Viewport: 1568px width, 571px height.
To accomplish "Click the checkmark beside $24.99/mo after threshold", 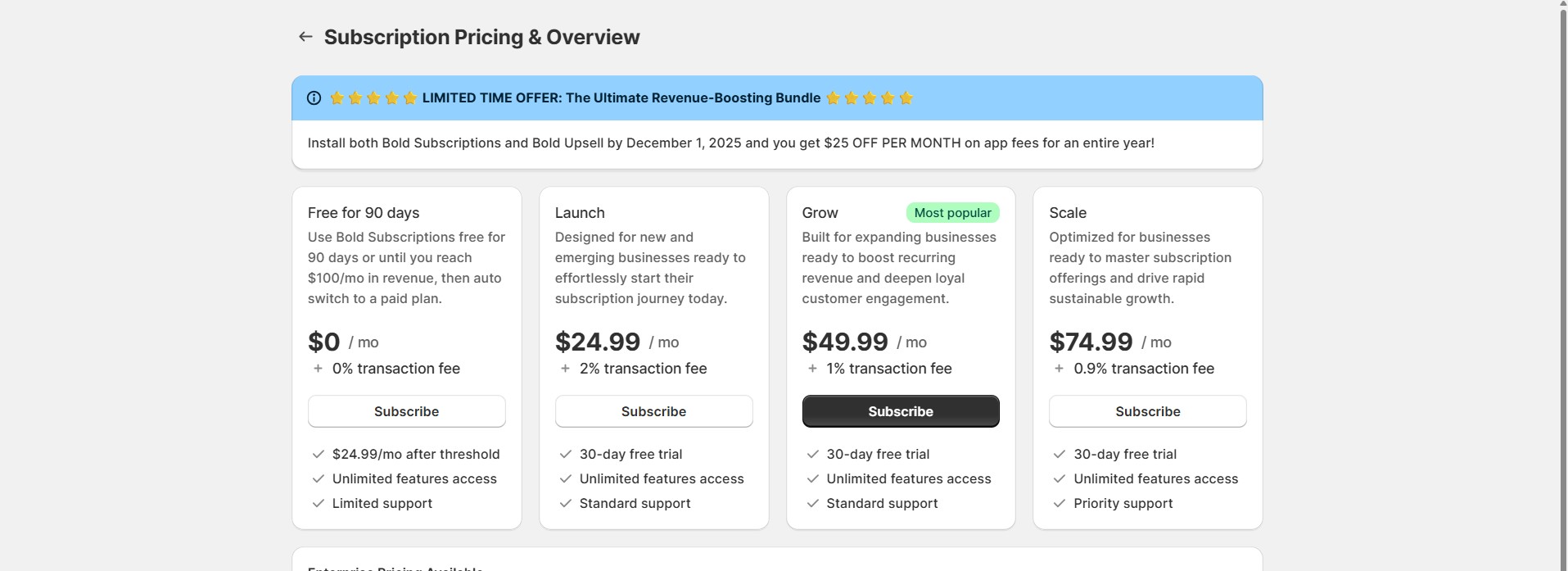I will pos(318,454).
